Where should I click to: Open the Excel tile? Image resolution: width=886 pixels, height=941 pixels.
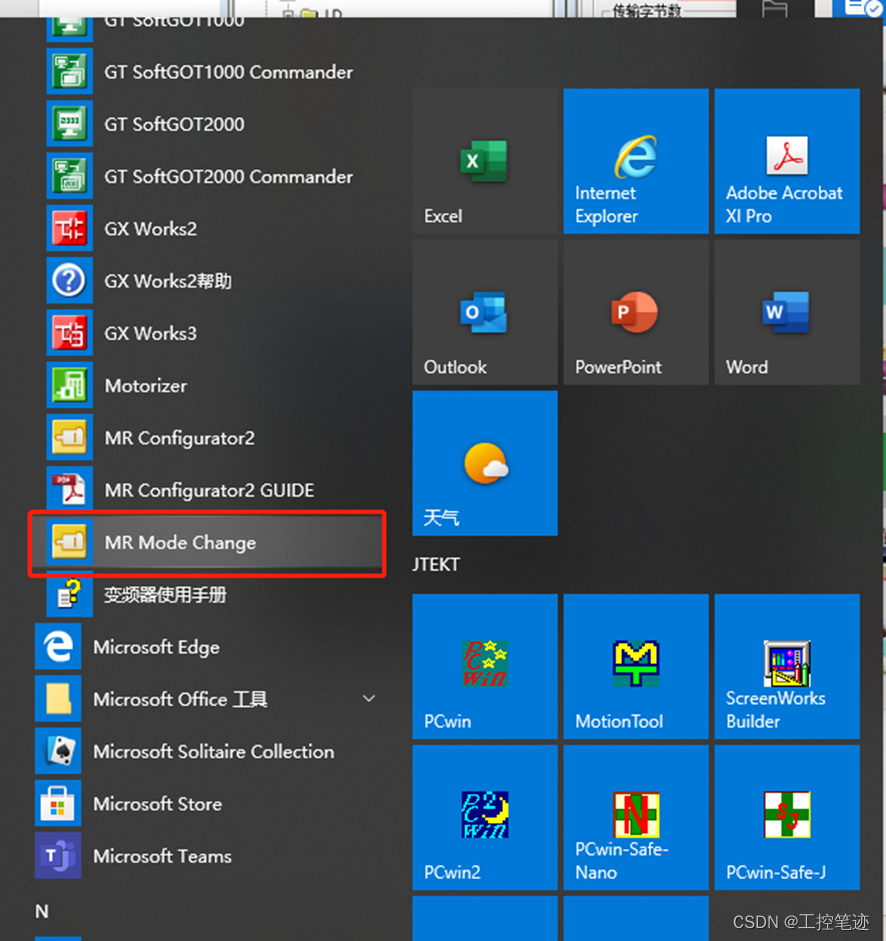click(485, 161)
